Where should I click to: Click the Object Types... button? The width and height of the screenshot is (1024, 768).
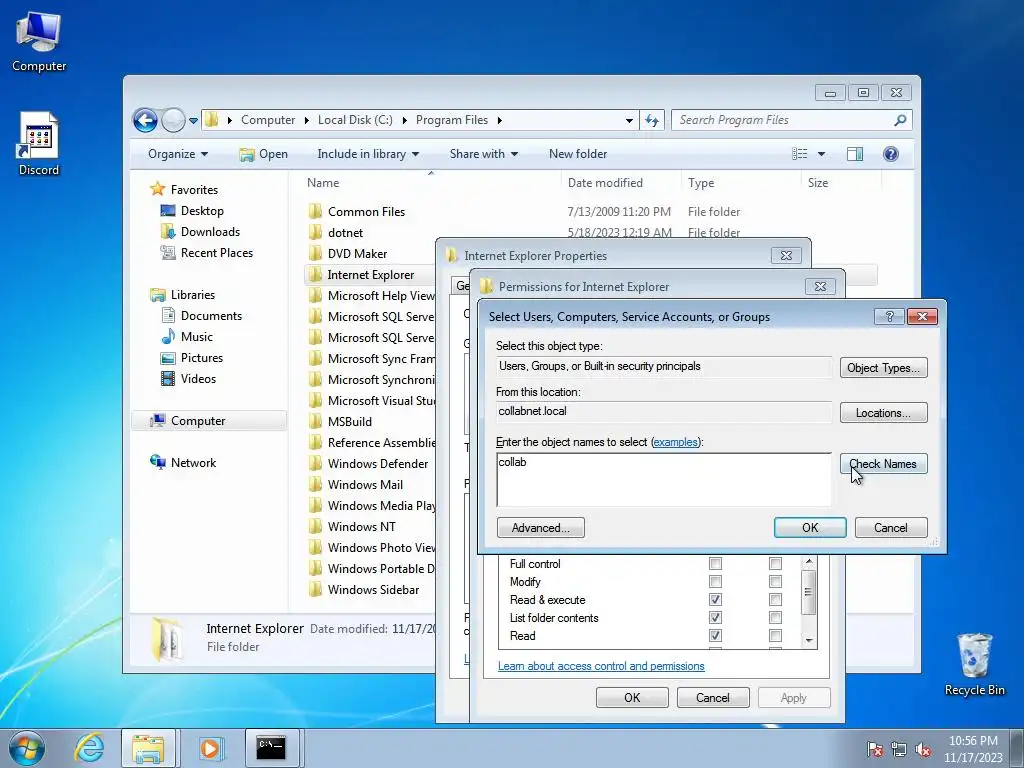click(883, 368)
